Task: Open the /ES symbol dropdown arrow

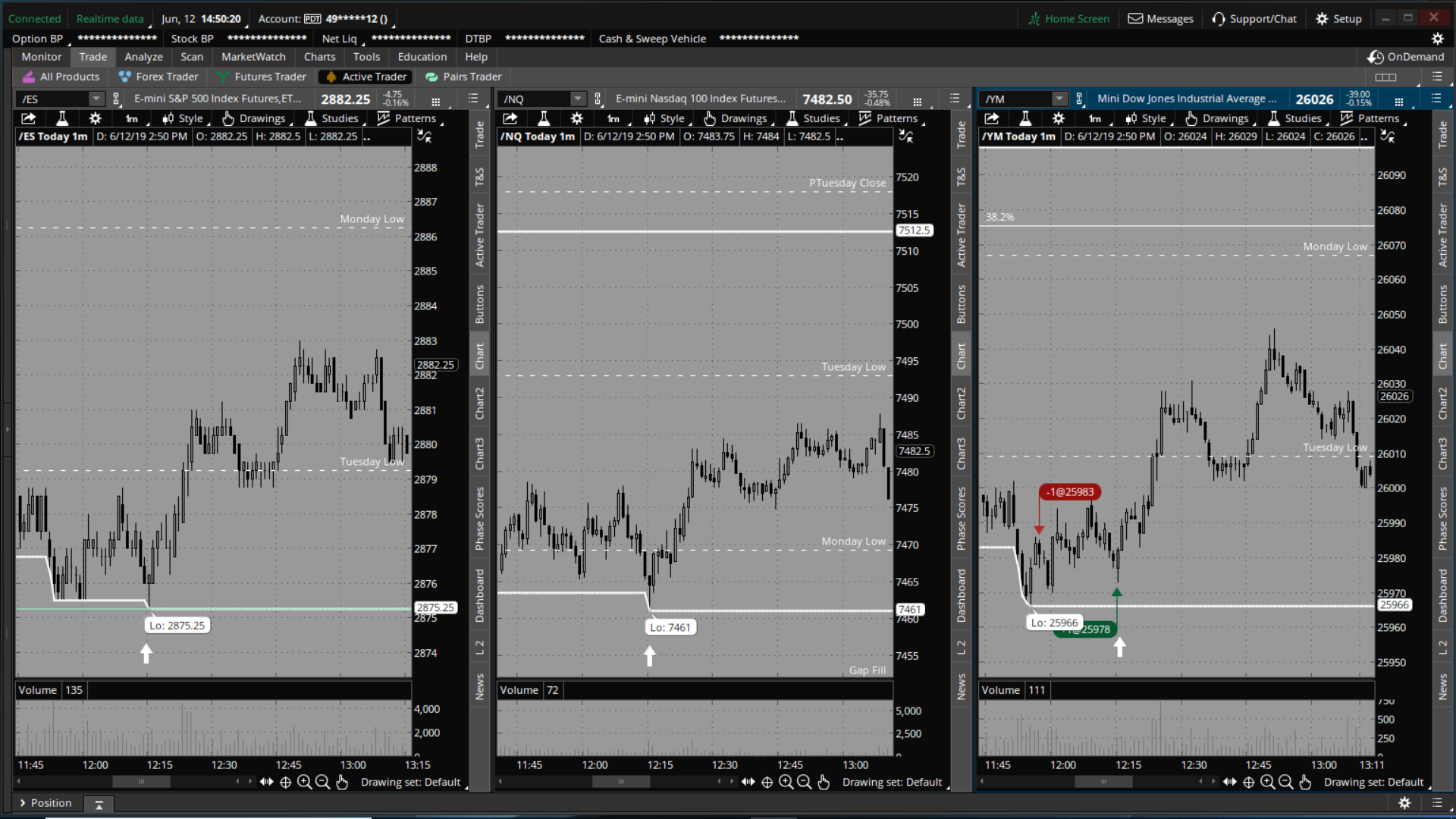Action: [x=96, y=99]
